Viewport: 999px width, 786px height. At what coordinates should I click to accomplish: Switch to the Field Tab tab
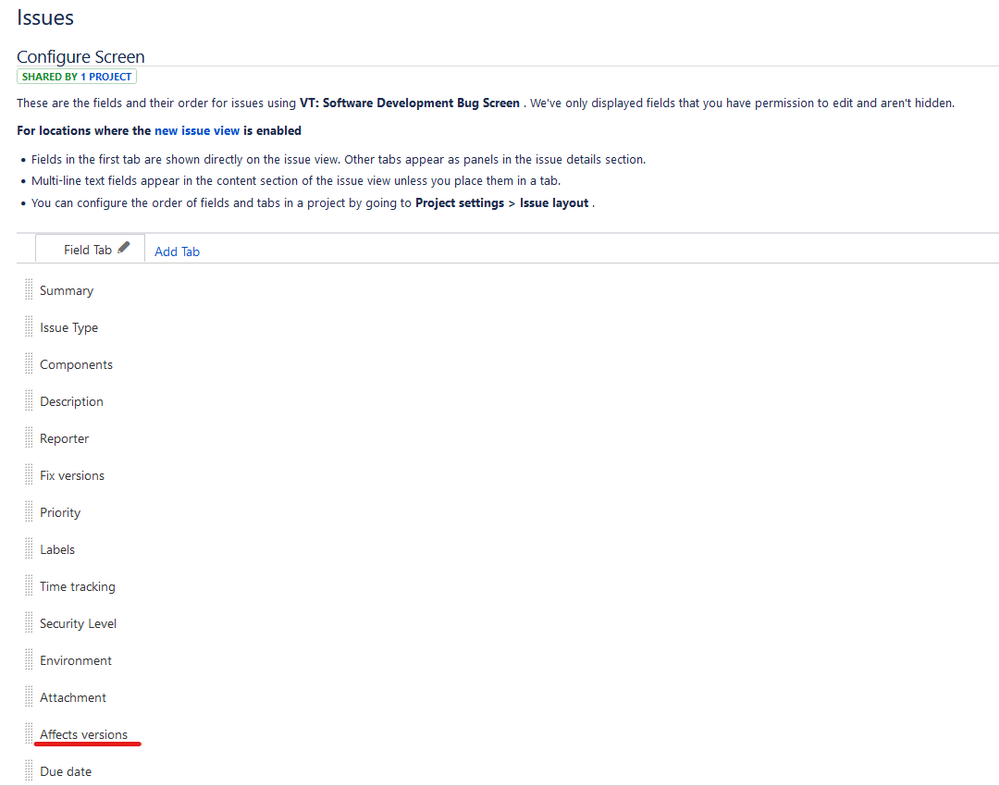point(85,250)
